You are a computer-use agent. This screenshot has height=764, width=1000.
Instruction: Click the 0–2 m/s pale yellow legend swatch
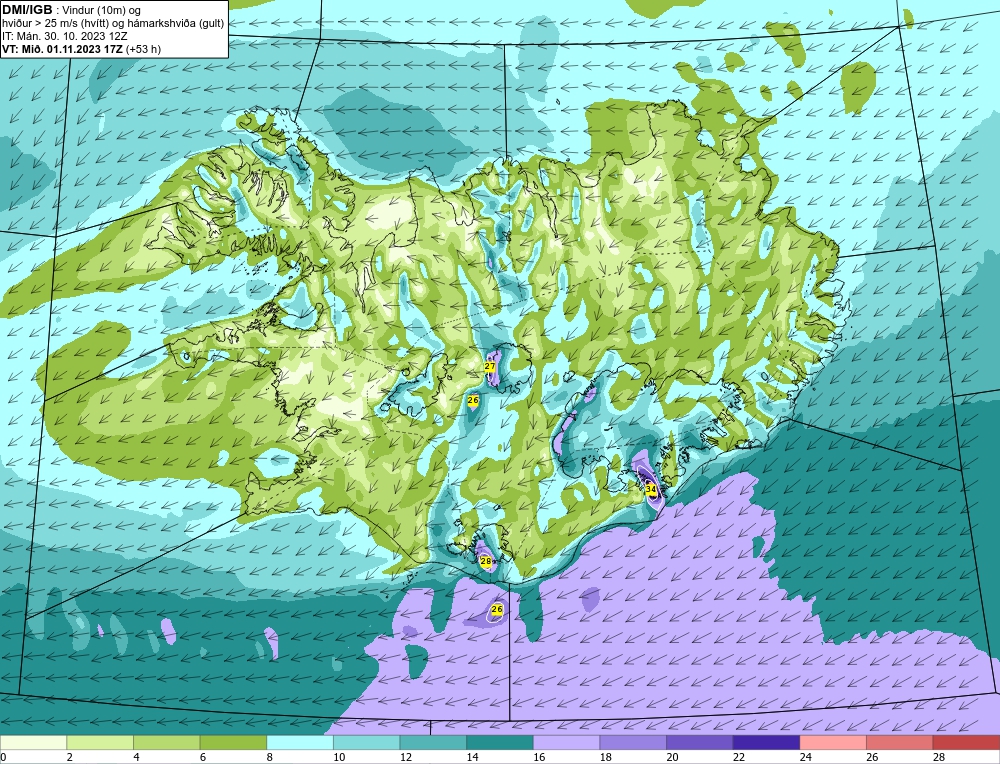(33, 742)
